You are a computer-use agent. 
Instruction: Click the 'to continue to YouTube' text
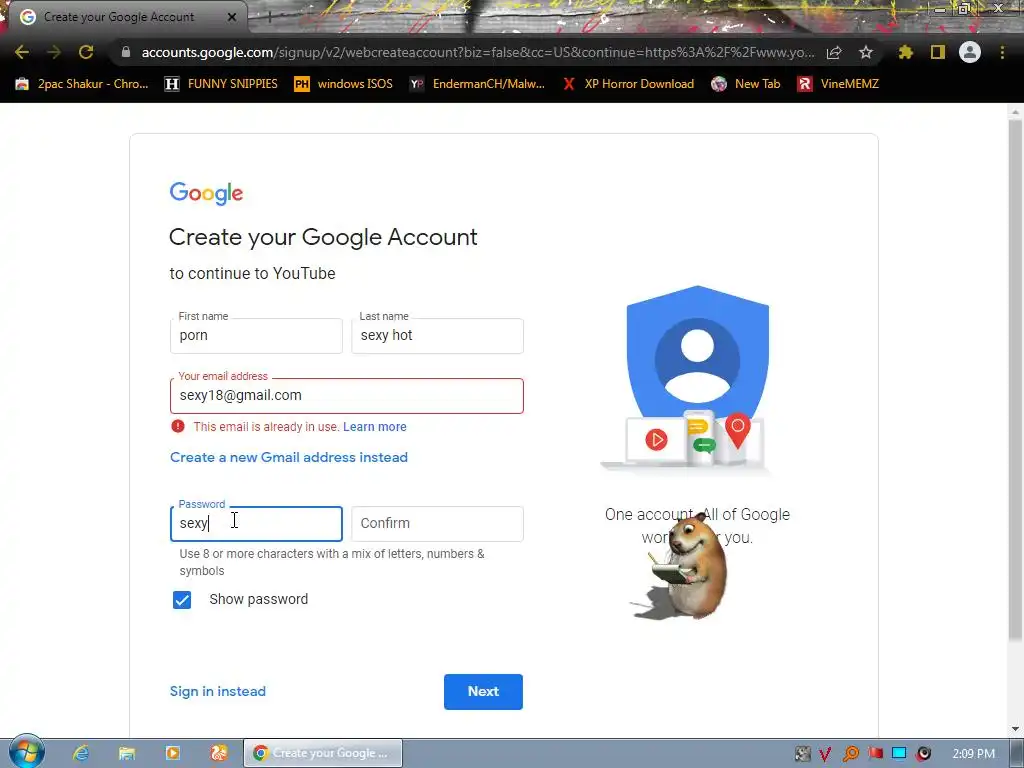pyautogui.click(x=253, y=274)
